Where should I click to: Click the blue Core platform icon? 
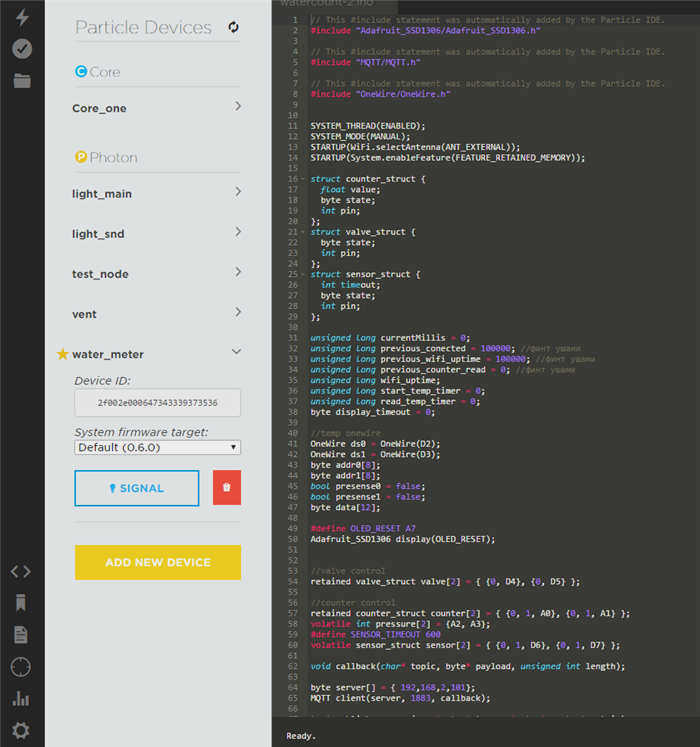pos(81,71)
